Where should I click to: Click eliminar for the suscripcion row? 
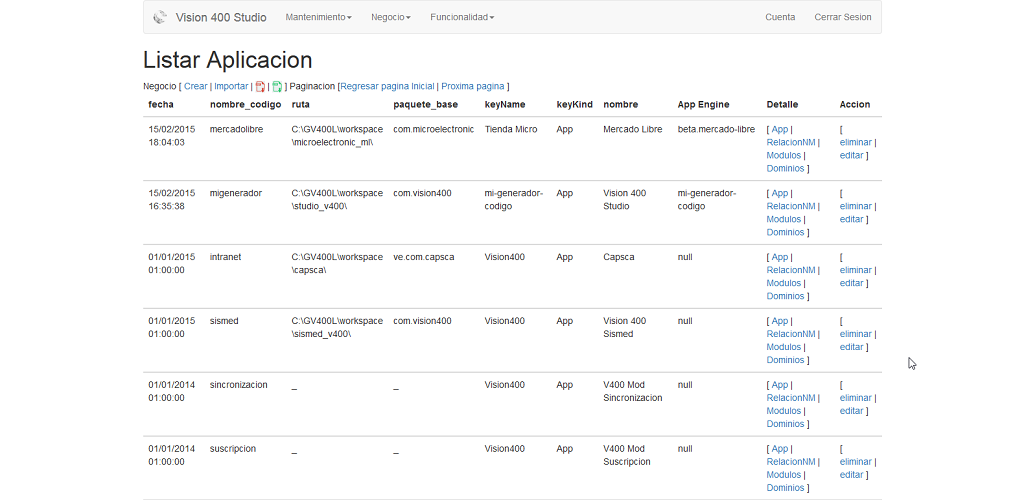point(856,462)
